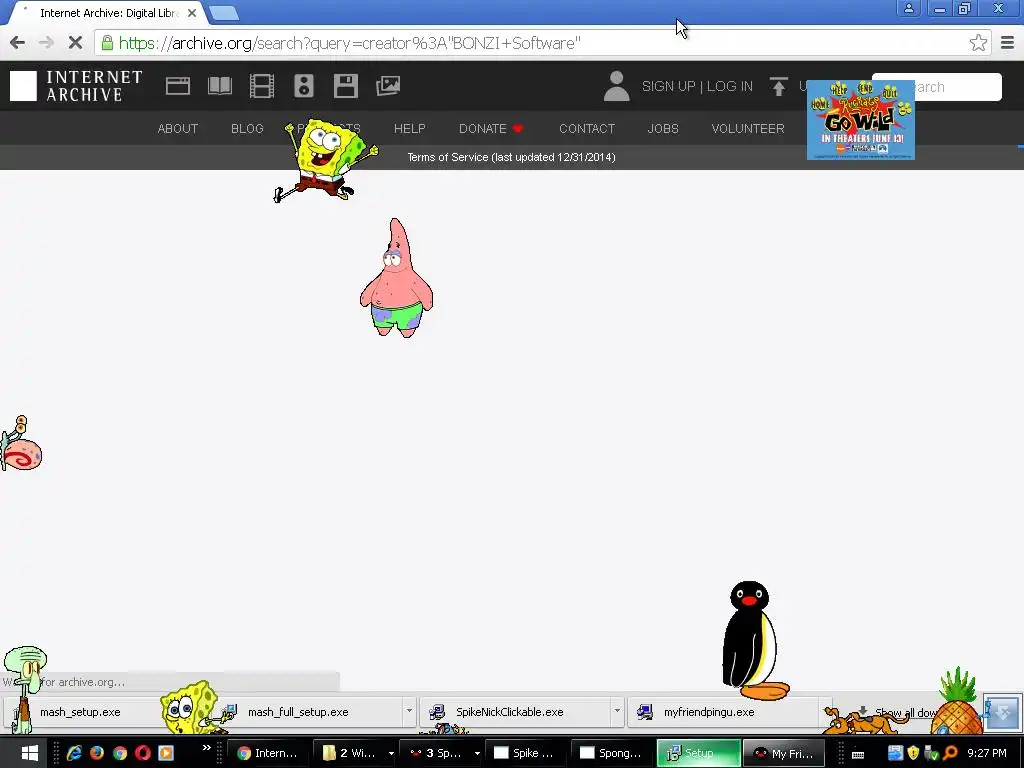Click the green padlock security icon
The image size is (1024, 768).
coord(107,43)
